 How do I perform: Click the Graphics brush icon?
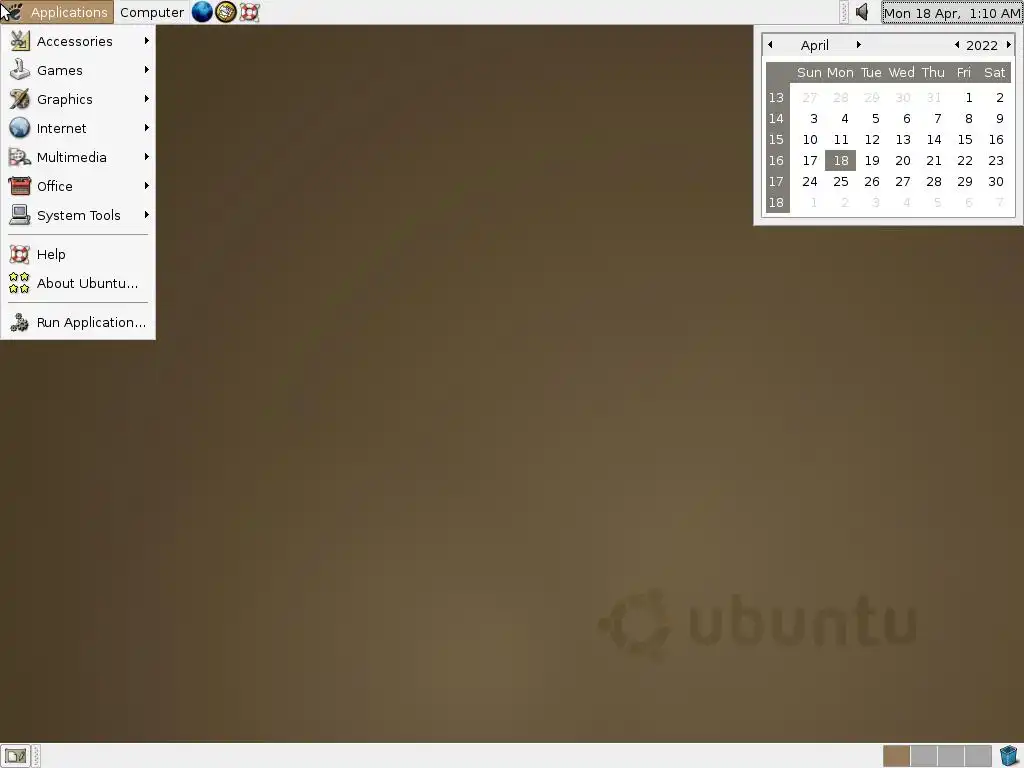pos(20,99)
